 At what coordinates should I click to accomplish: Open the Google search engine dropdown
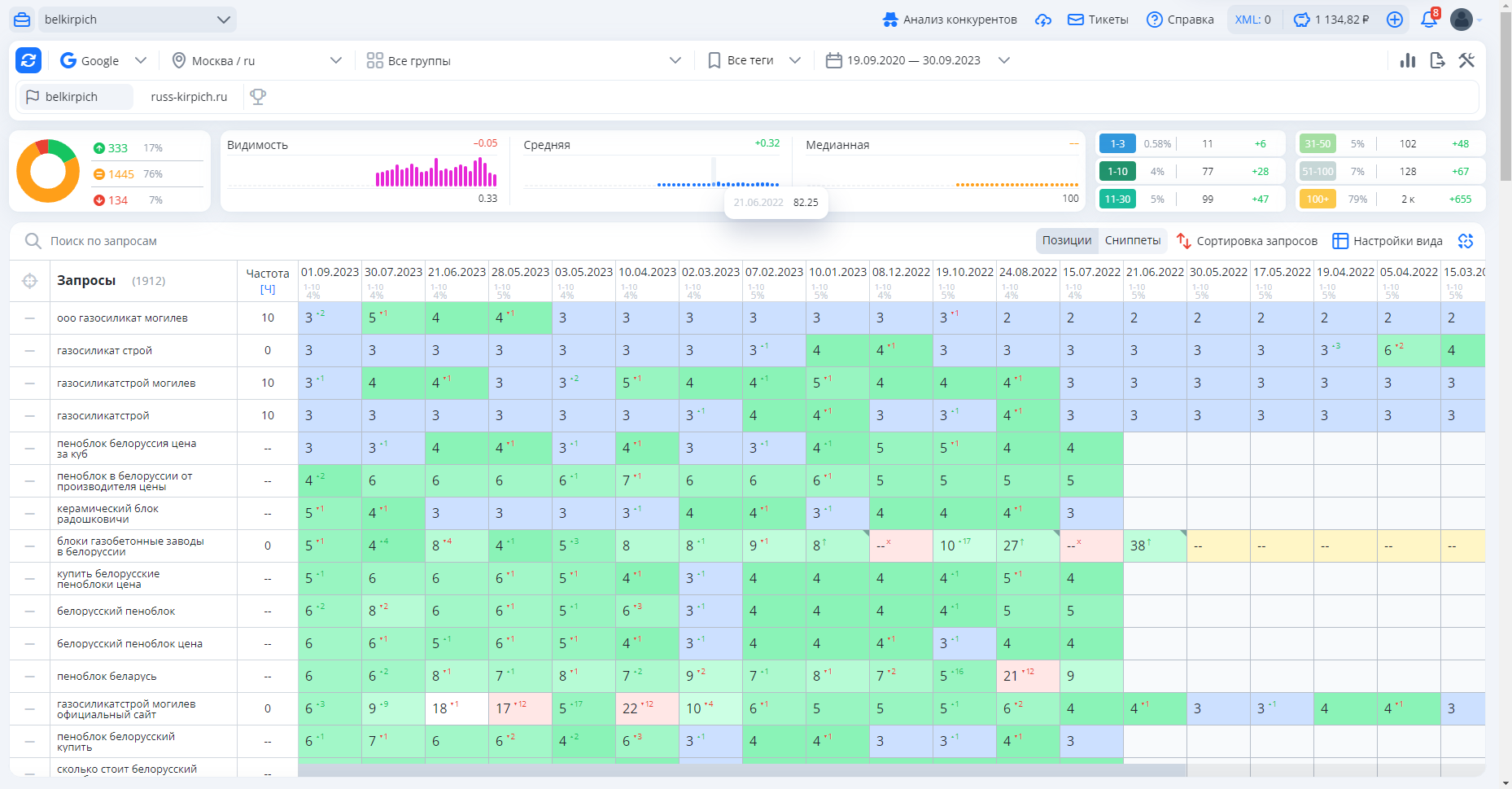(103, 60)
